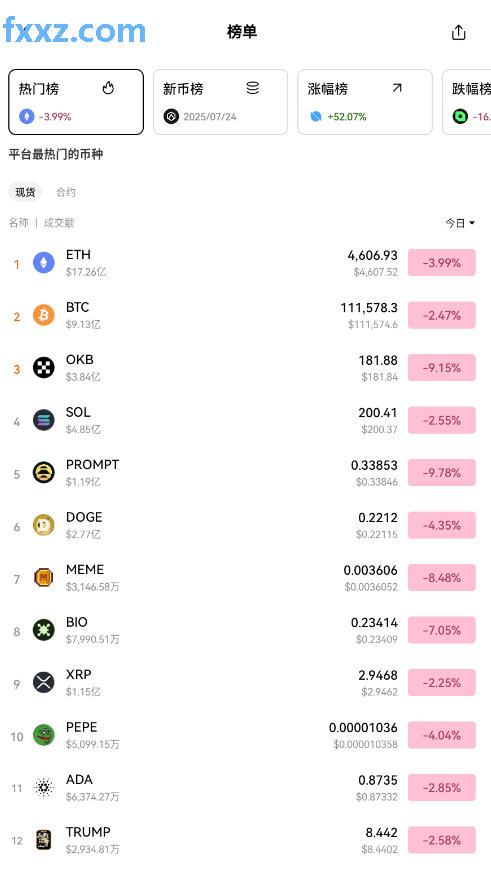The width and height of the screenshot is (491, 873).
Task: Click the ETH coin logo icon
Action: click(x=44, y=262)
